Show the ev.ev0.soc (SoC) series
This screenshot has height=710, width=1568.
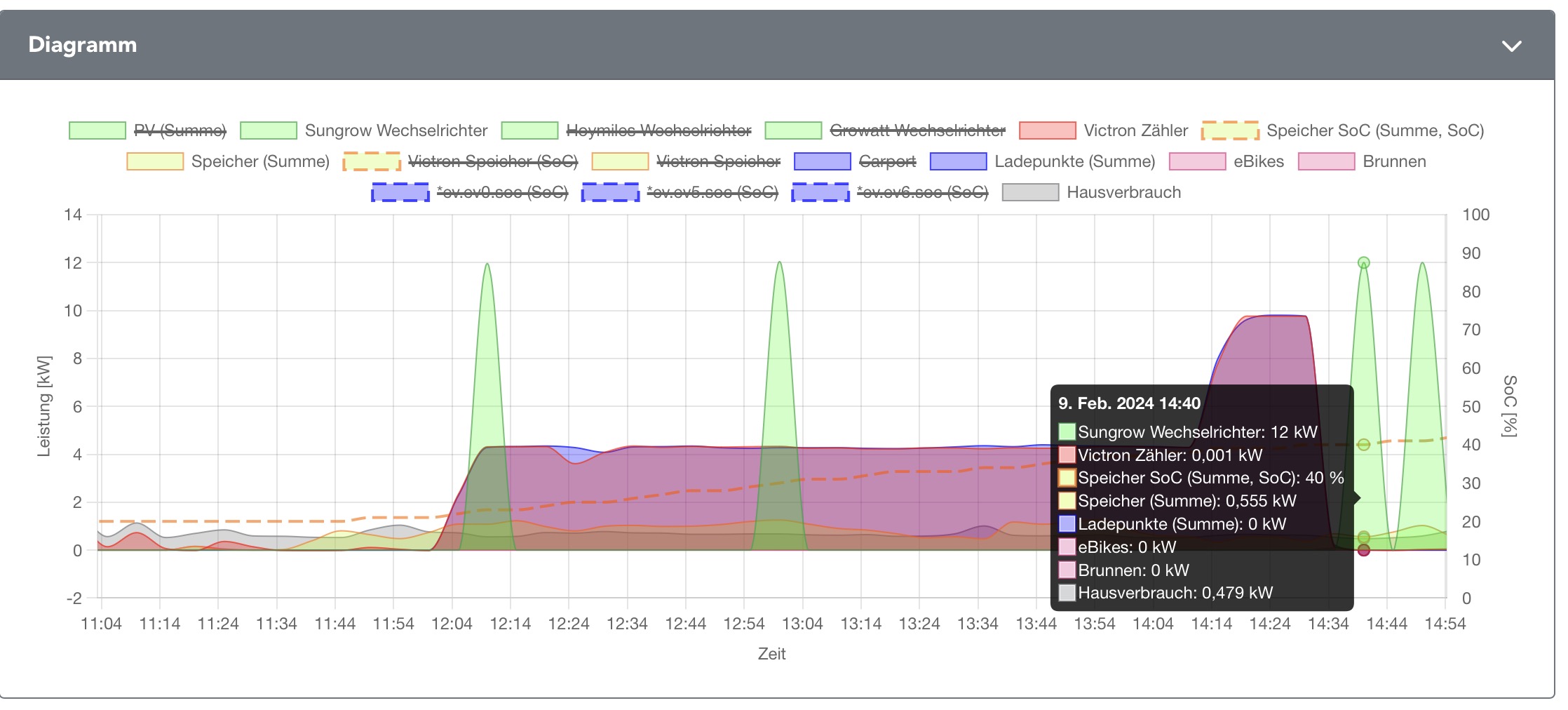501,193
